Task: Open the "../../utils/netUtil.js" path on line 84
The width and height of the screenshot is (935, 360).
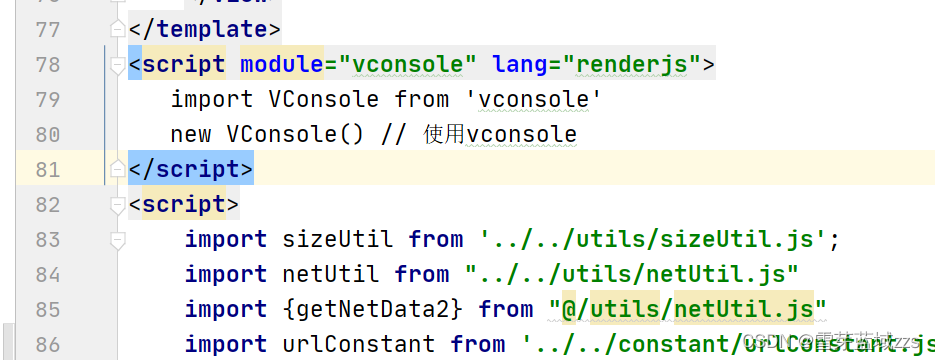Action: (x=631, y=275)
